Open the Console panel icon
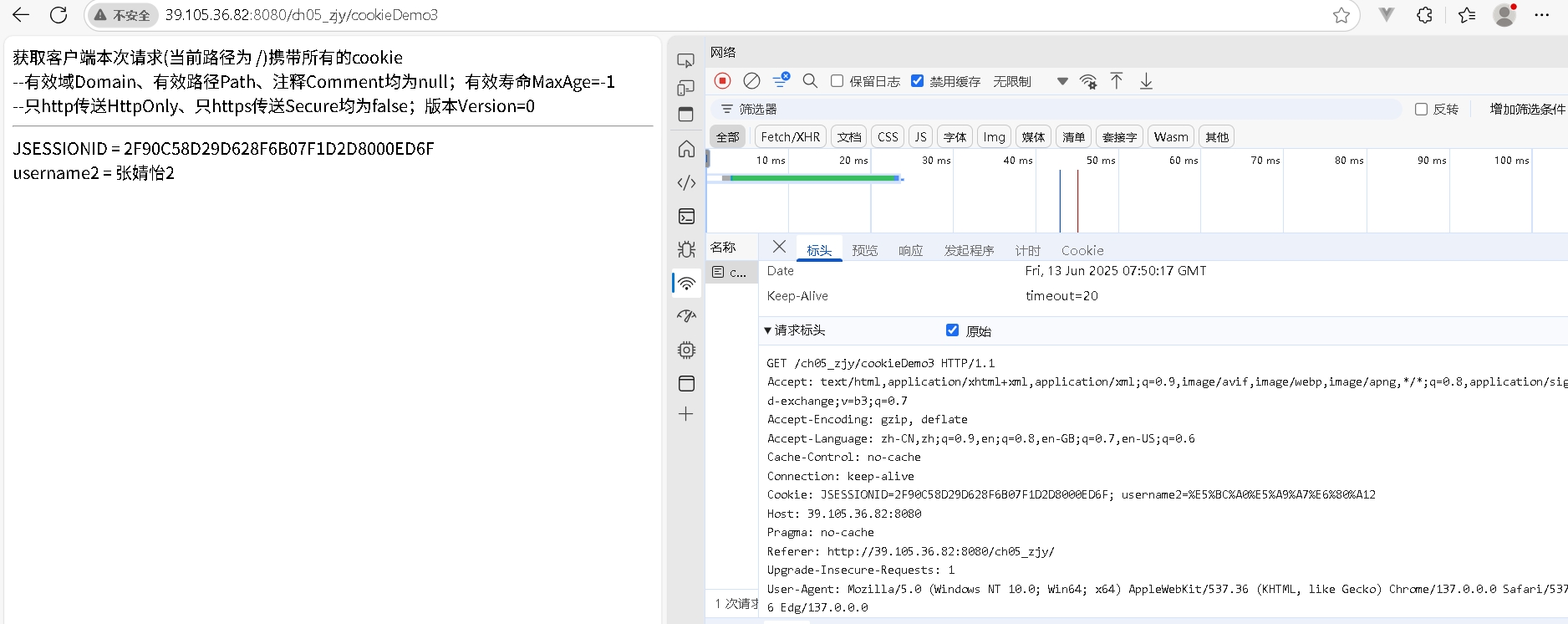 (x=686, y=217)
